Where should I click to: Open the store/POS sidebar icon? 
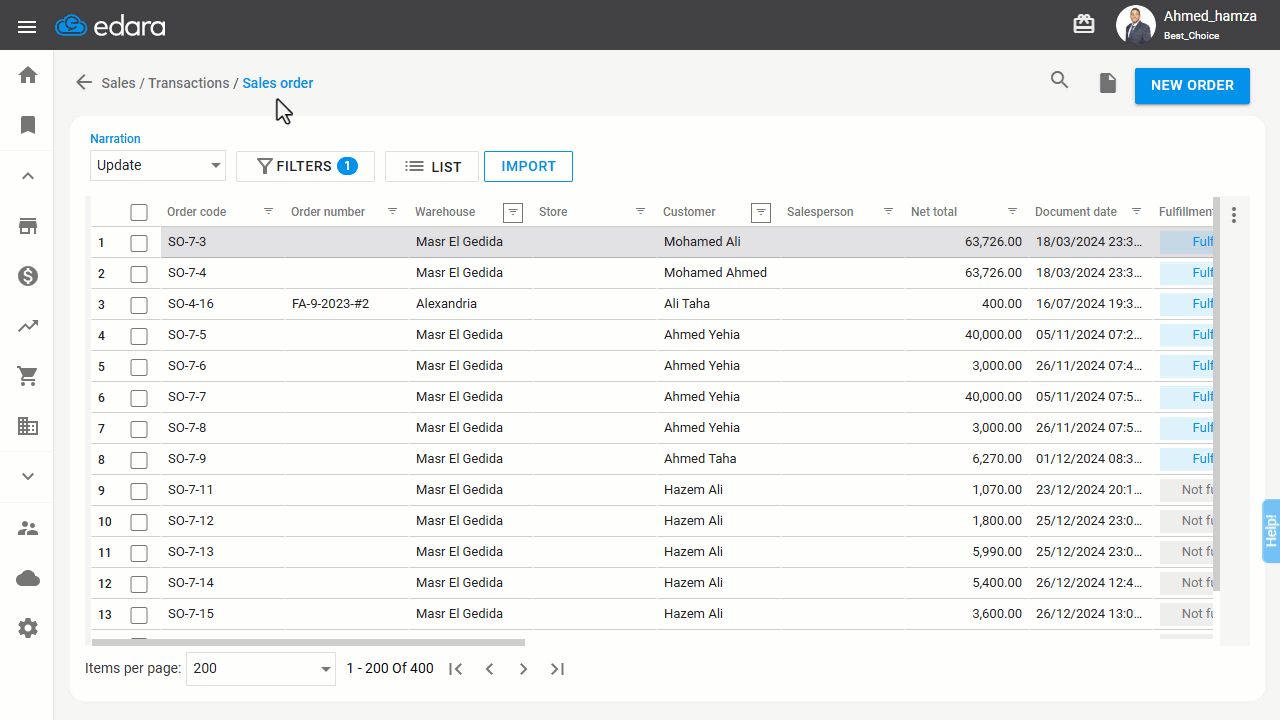pyautogui.click(x=28, y=226)
